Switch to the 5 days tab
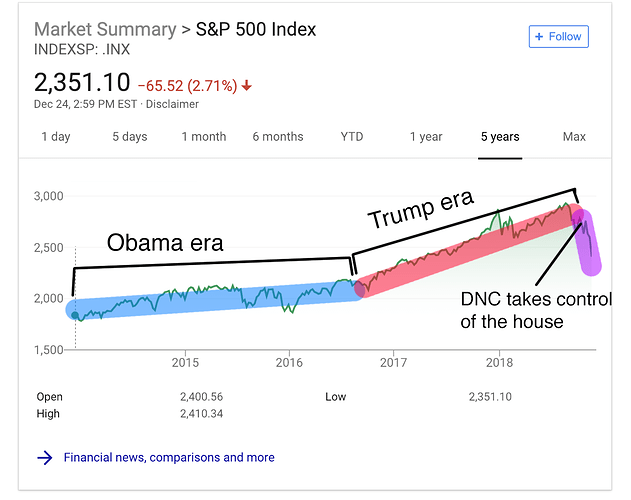 click(130, 137)
